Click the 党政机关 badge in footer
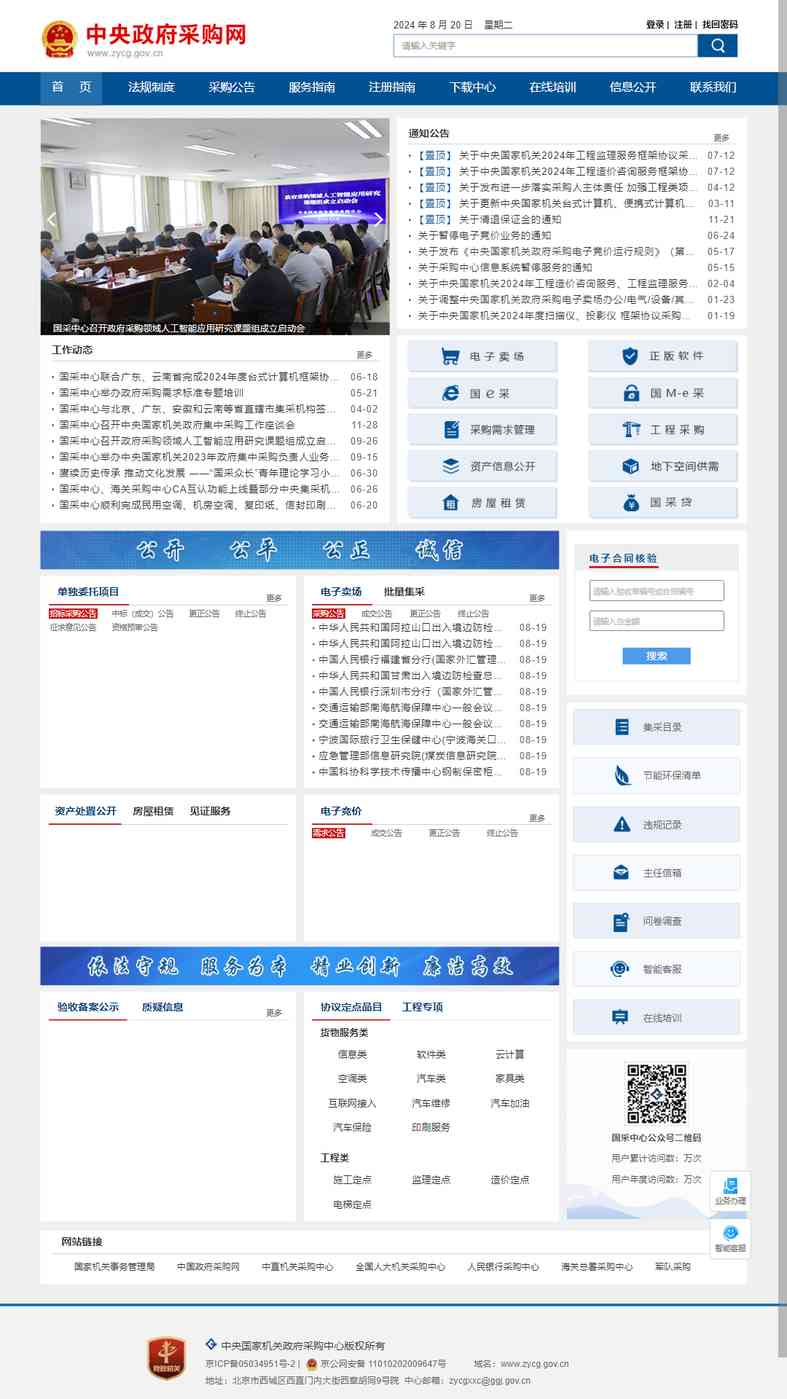 pyautogui.click(x=167, y=1358)
